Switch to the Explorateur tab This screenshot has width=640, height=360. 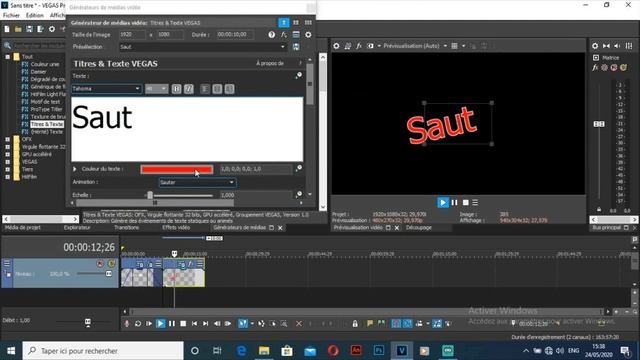pyautogui.click(x=77, y=227)
